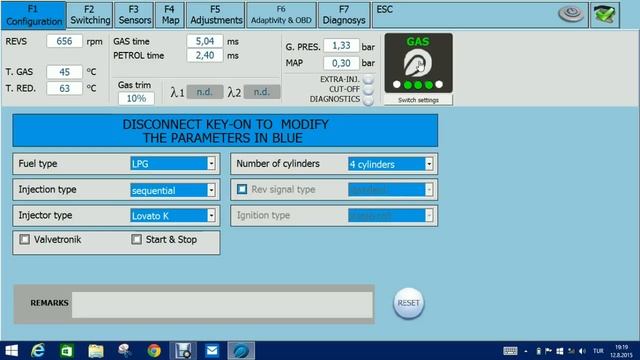Click the GAS changeover switch image

(418, 63)
